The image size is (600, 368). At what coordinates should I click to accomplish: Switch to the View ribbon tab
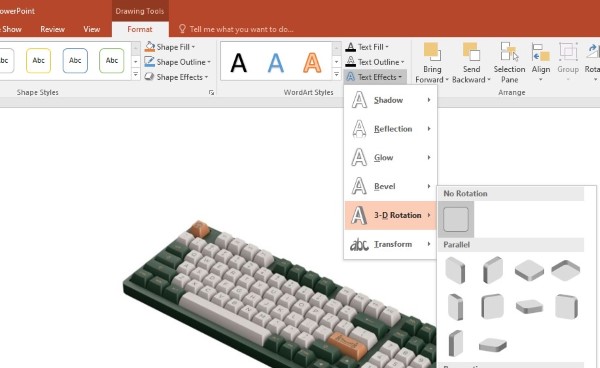coord(92,29)
